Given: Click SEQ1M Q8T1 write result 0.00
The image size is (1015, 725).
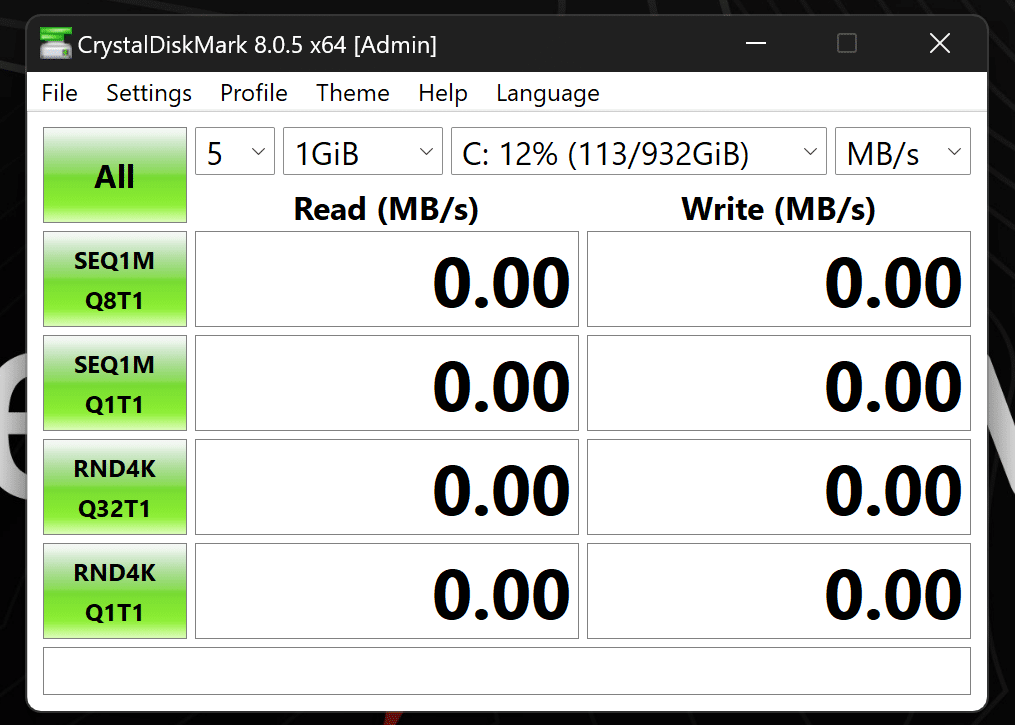Looking at the screenshot, I should tap(779, 279).
